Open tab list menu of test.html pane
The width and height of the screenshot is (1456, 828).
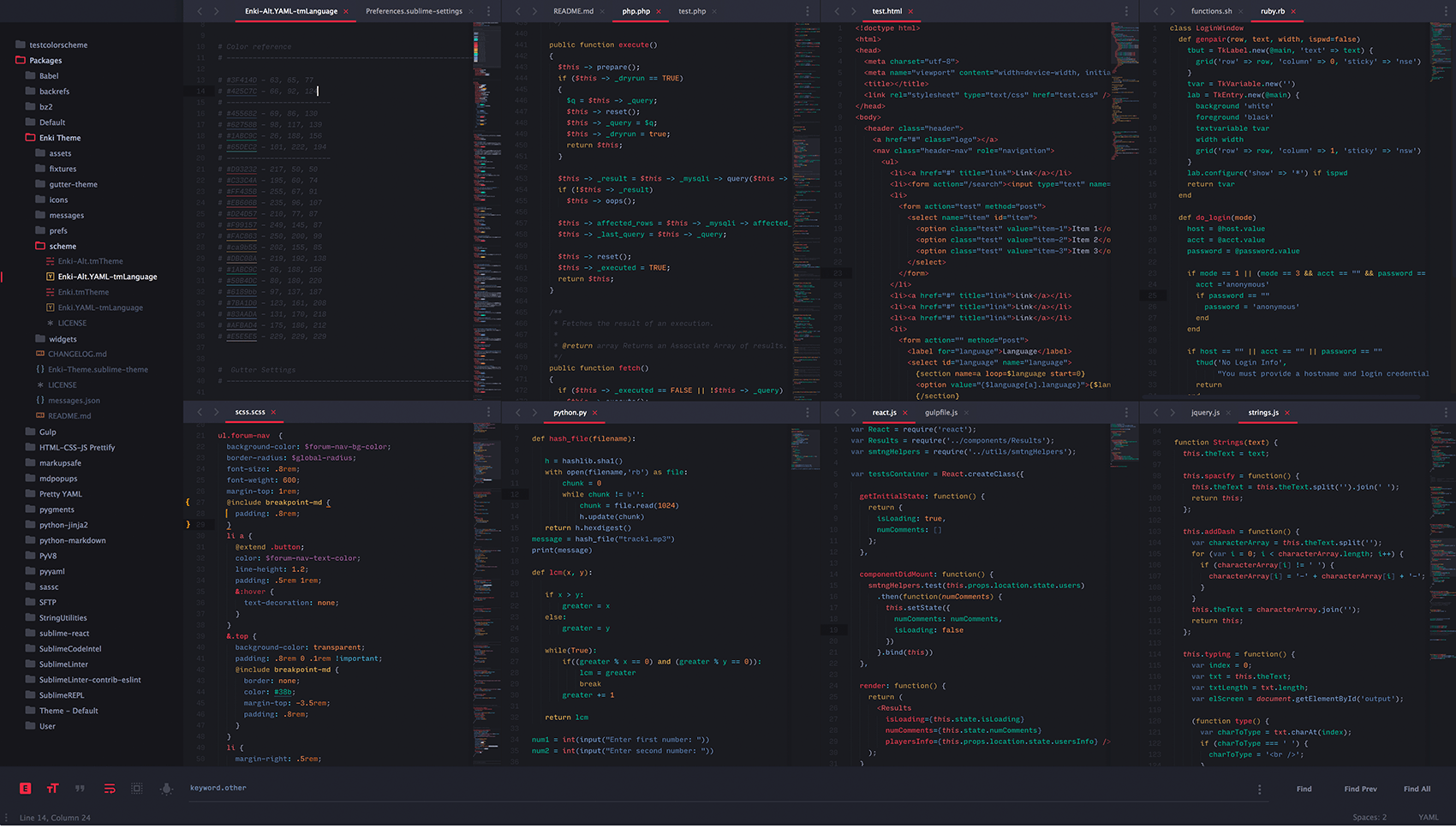1125,11
